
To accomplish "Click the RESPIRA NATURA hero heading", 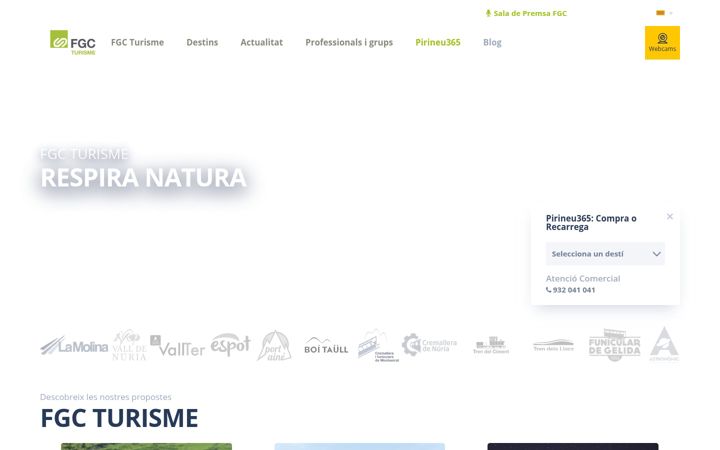I will pyautogui.click(x=143, y=178).
